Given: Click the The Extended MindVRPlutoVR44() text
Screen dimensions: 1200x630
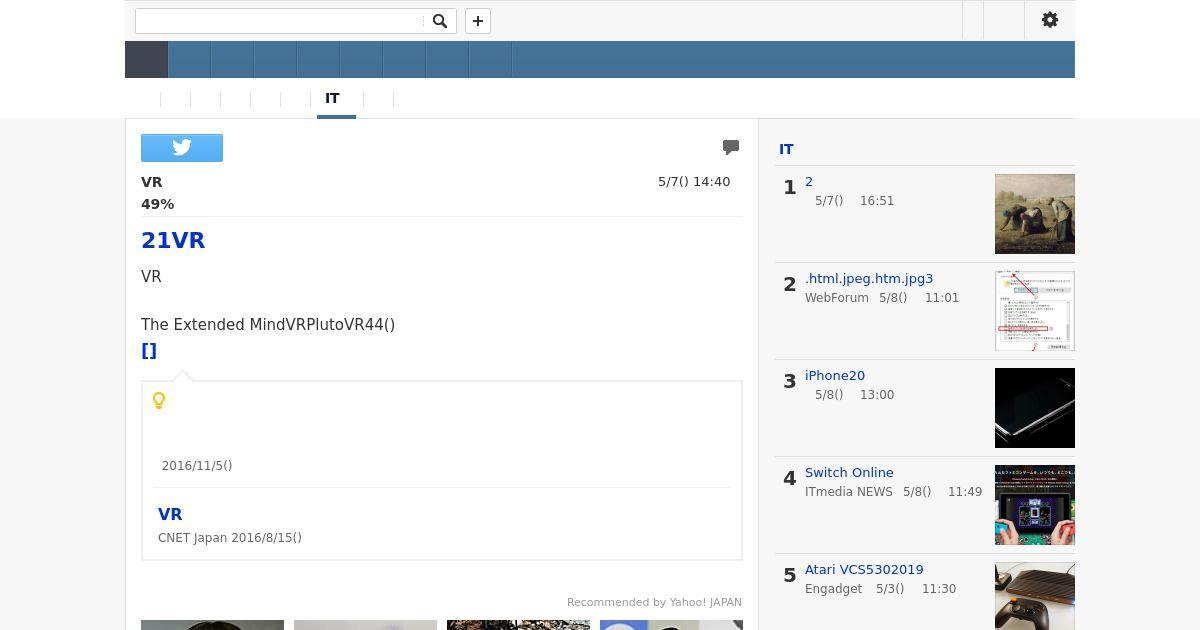Looking at the screenshot, I should tap(268, 325).
